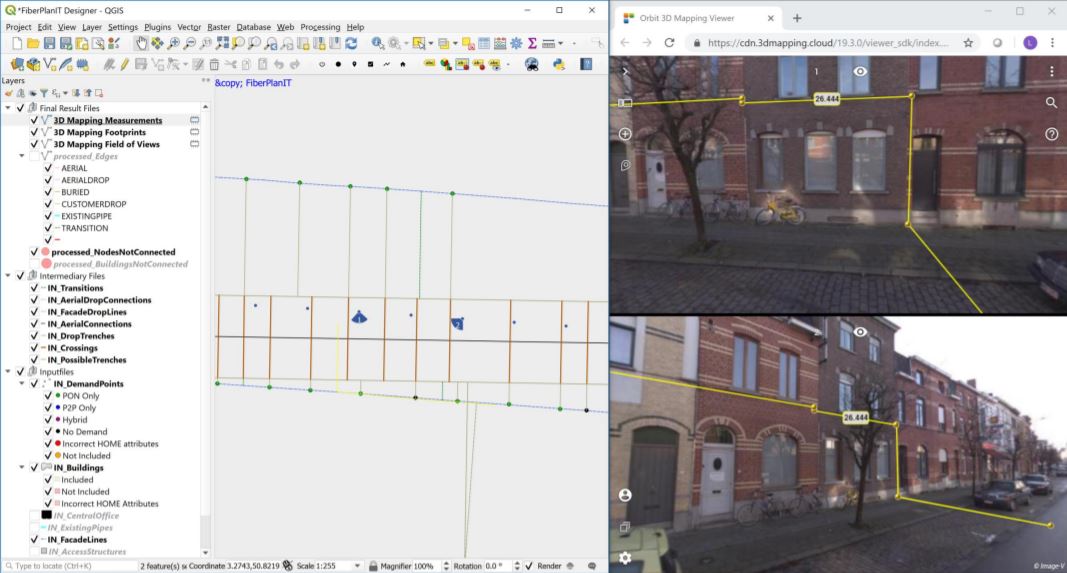Open the Scale dropdown in status bar
The image size is (1067, 573).
[x=357, y=566]
